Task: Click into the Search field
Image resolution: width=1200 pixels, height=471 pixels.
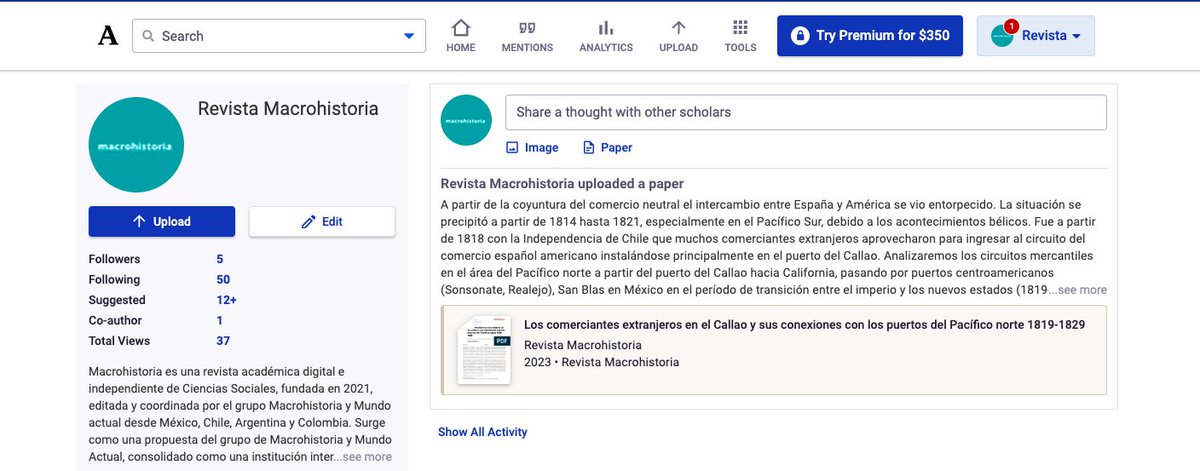Action: coord(279,36)
